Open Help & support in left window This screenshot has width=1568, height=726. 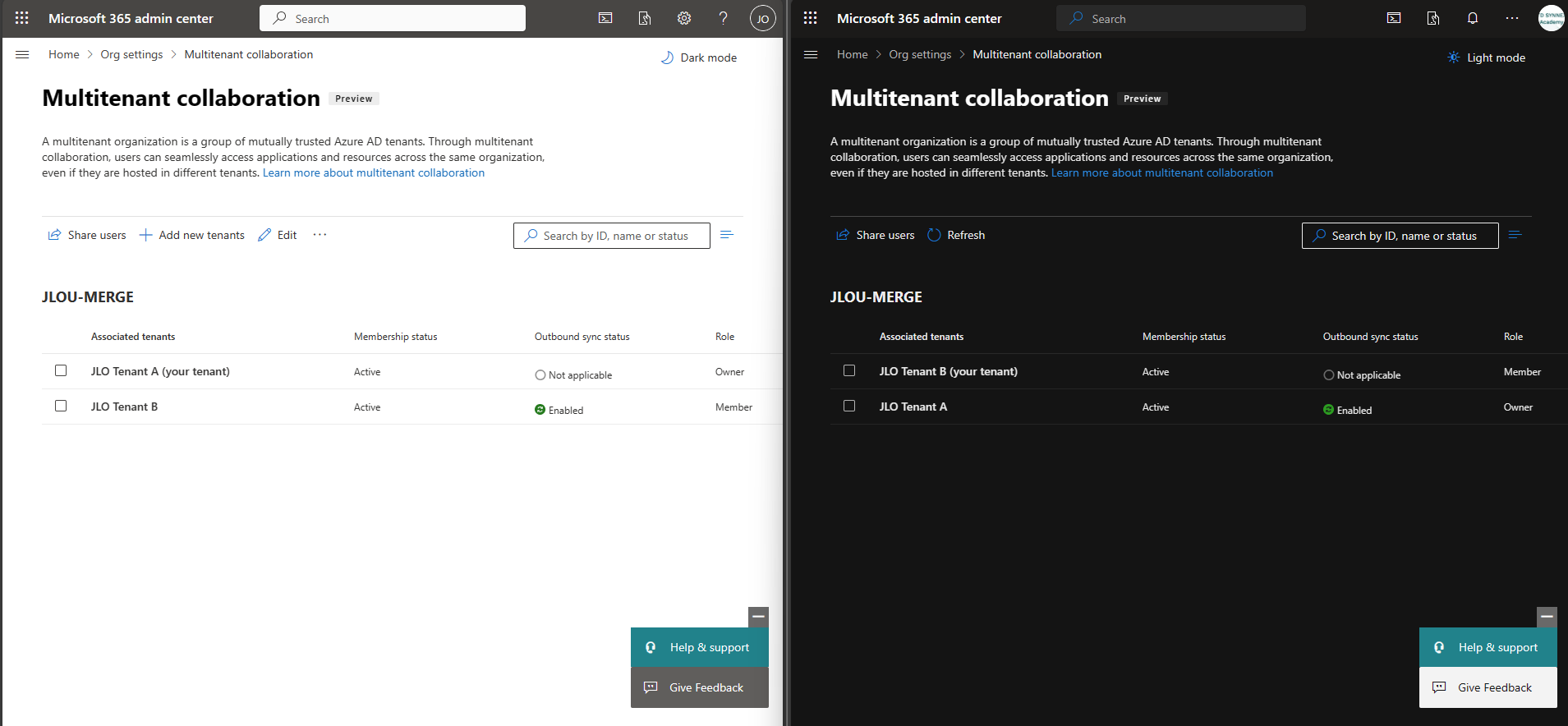tap(700, 647)
